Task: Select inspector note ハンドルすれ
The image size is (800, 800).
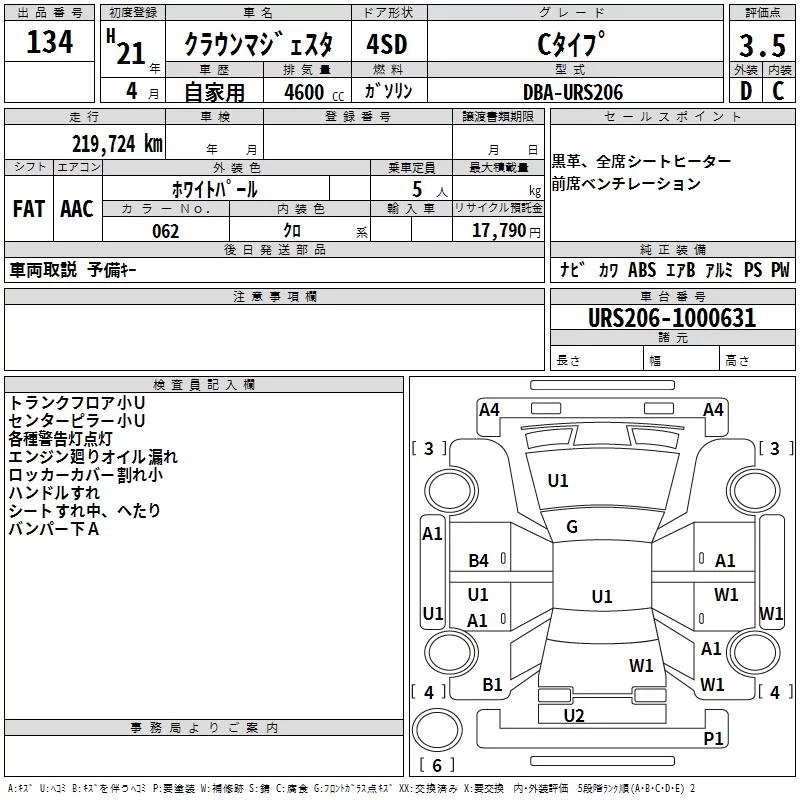Action: [54, 493]
